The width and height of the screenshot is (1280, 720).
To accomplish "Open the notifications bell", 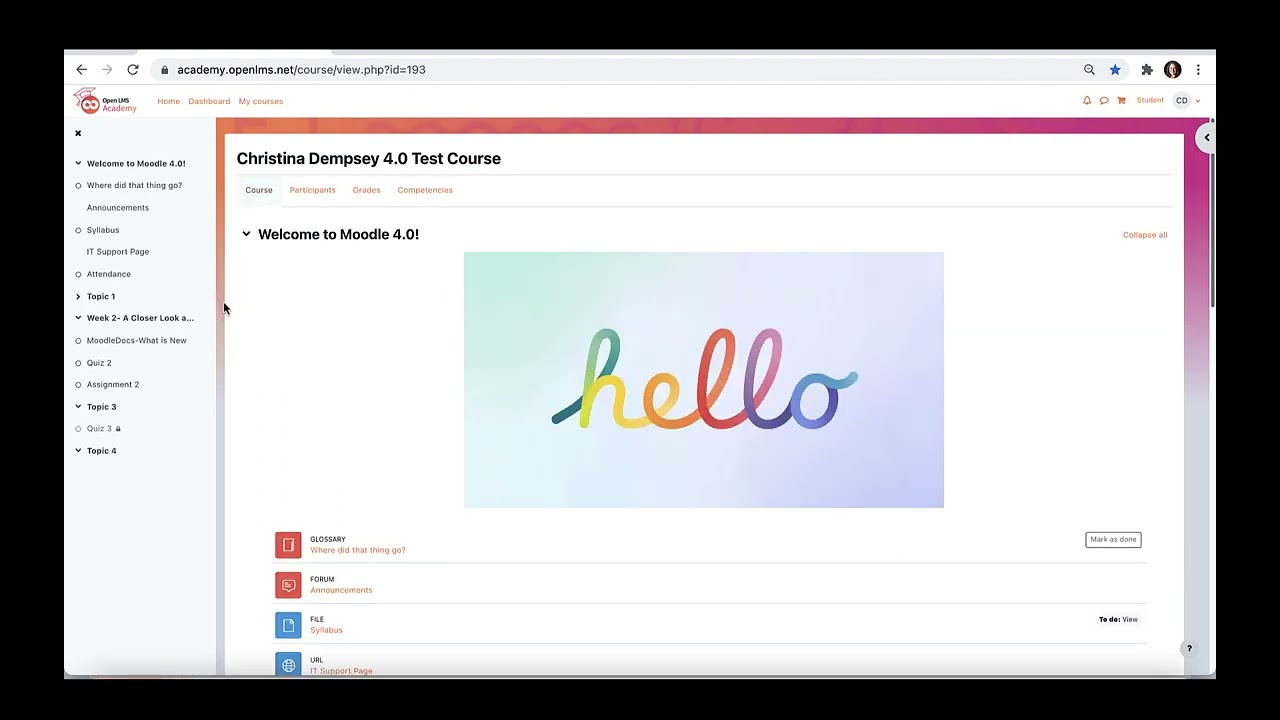I will click(1087, 100).
